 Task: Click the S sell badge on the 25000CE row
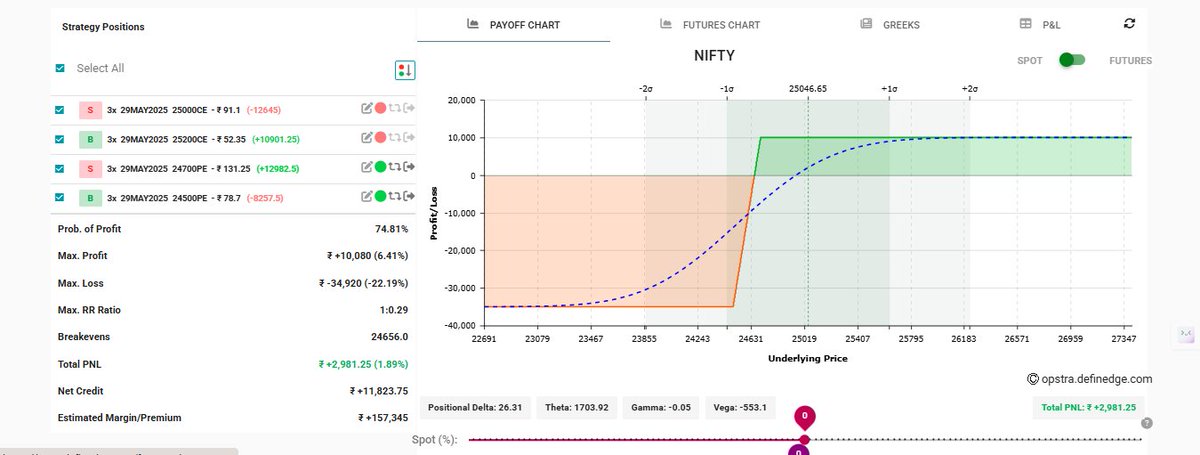tap(90, 110)
